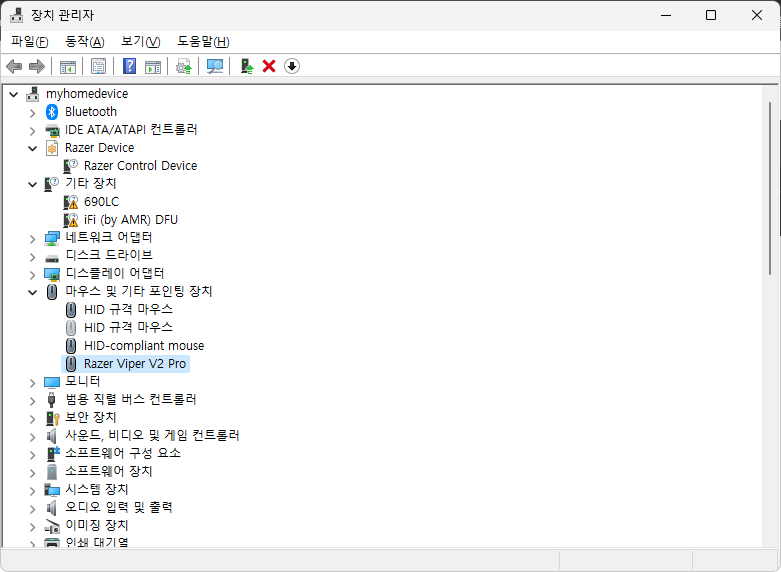Image resolution: width=781 pixels, height=572 pixels.
Task: Click the speaker icon 사운드, 비디오 및 게임 컨트롤러
Action: click(51, 436)
